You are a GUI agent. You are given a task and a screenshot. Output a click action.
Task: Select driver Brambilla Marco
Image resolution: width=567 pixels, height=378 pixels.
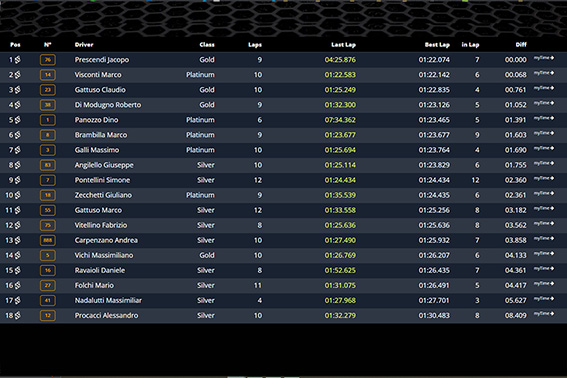pos(101,135)
